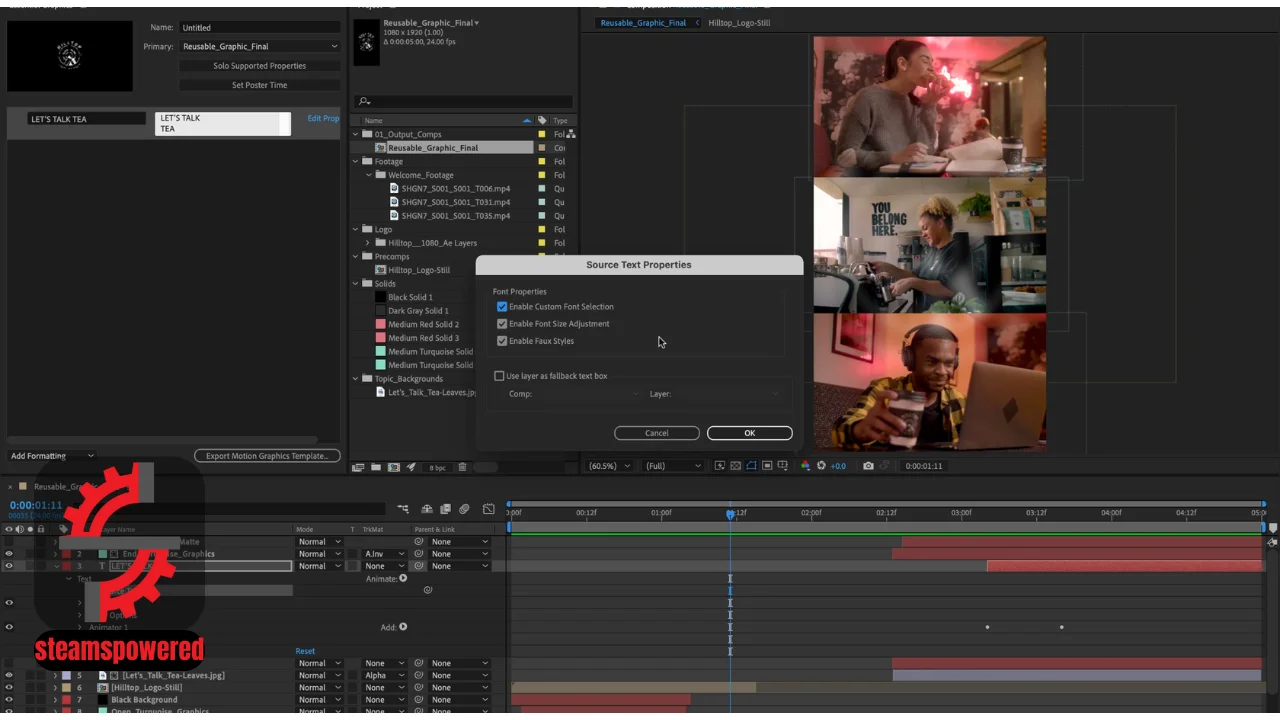The height and width of the screenshot is (720, 1280).
Task: Click the pick whip for layer 5
Action: (x=419, y=675)
